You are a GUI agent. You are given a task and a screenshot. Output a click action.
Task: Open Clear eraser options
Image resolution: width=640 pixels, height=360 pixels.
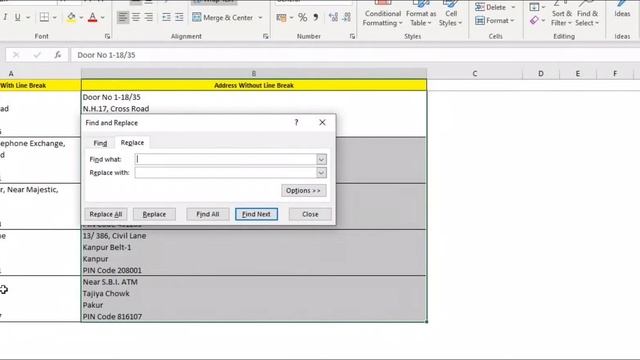[x=537, y=20]
